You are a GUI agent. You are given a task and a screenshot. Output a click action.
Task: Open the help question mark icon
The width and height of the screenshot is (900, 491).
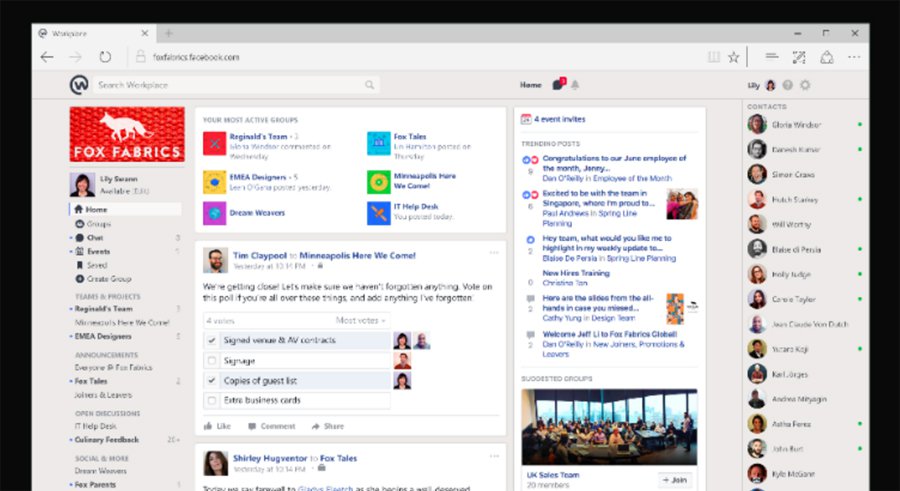788,85
